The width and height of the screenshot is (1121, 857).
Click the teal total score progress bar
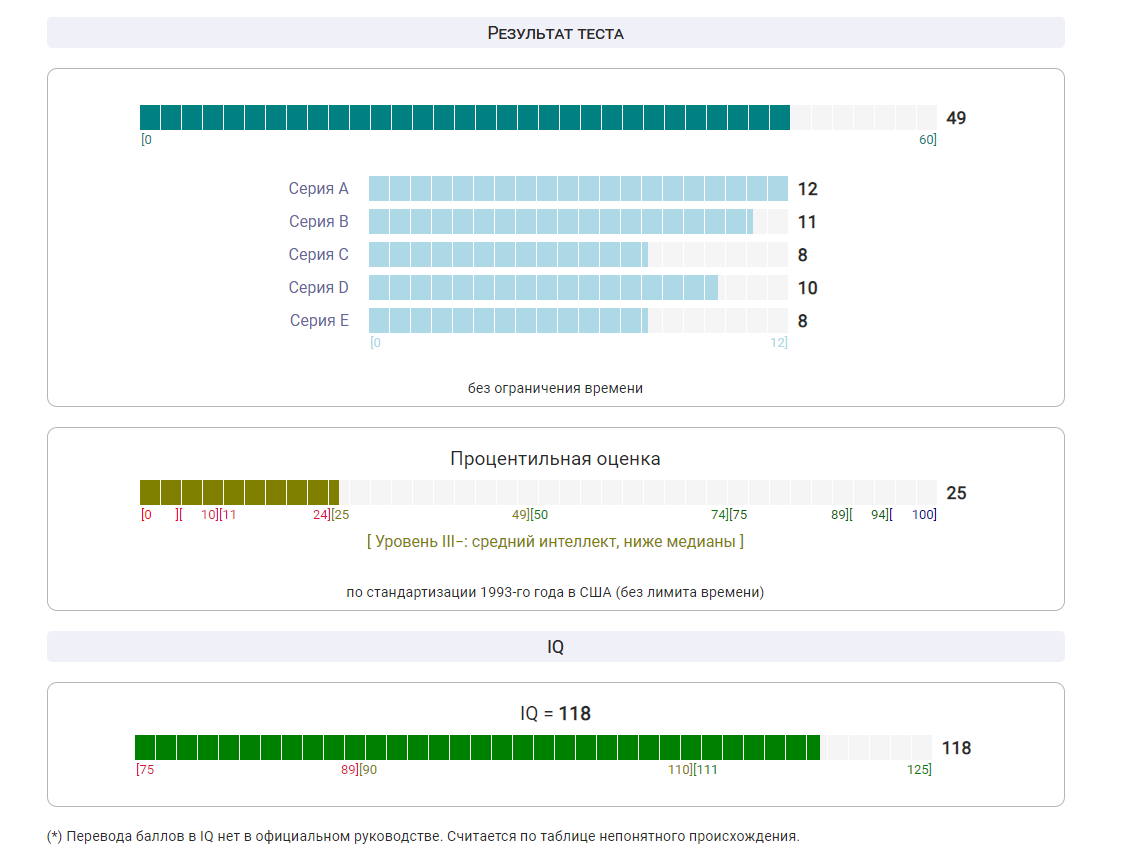click(x=464, y=118)
